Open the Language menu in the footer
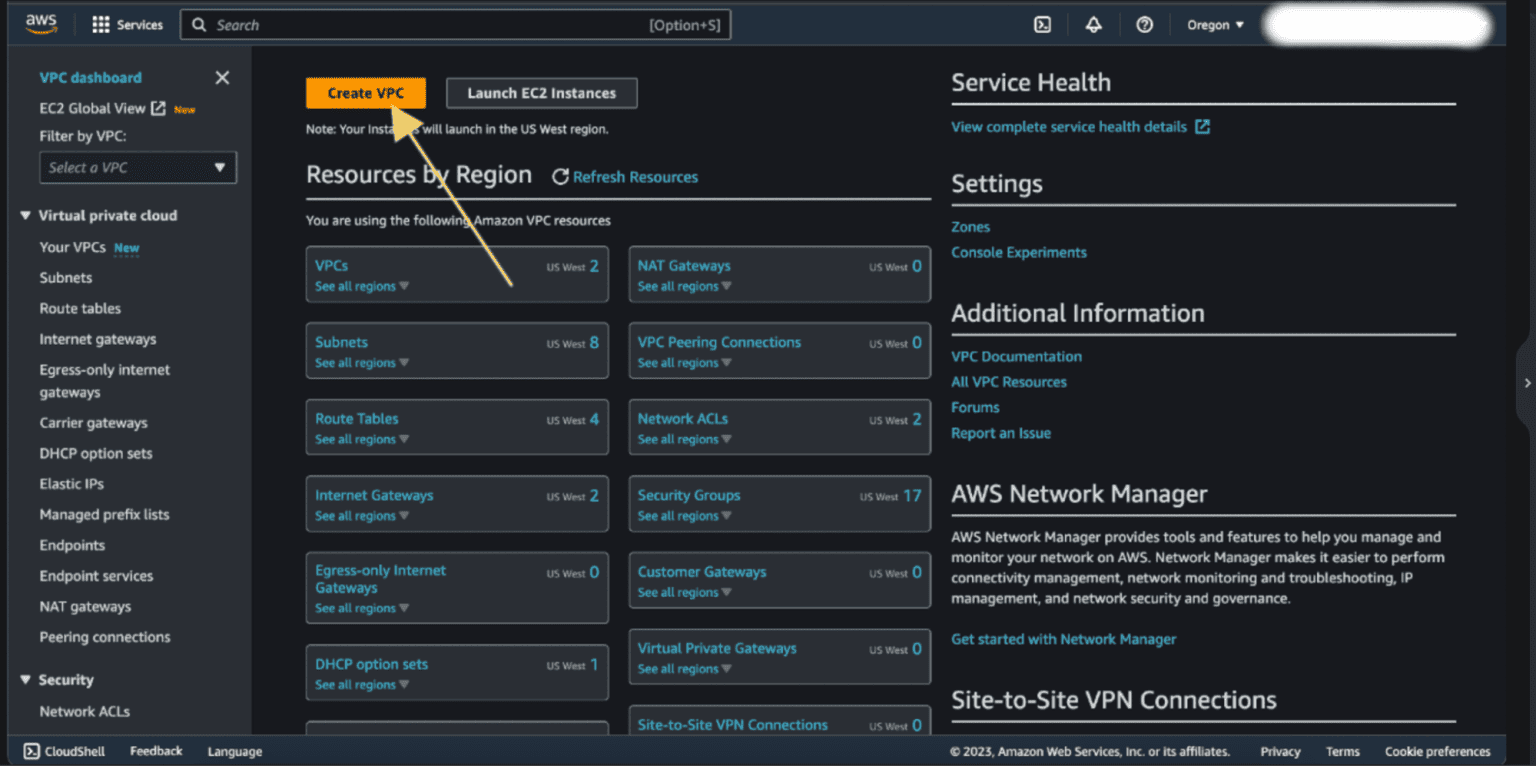This screenshot has width=1536, height=766. 234,751
